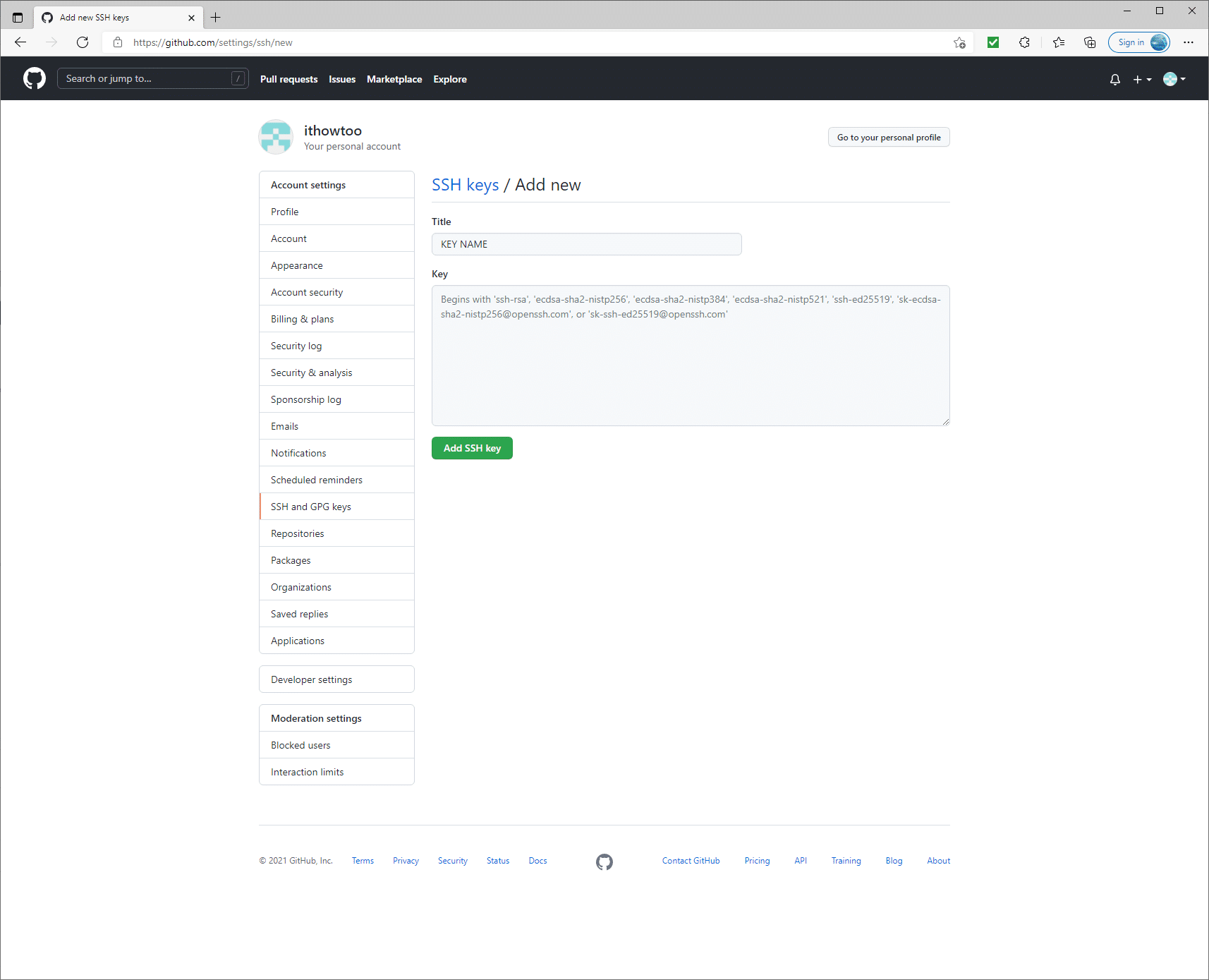Follow the SSH keys breadcrumb link
1209x980 pixels.
(x=465, y=184)
